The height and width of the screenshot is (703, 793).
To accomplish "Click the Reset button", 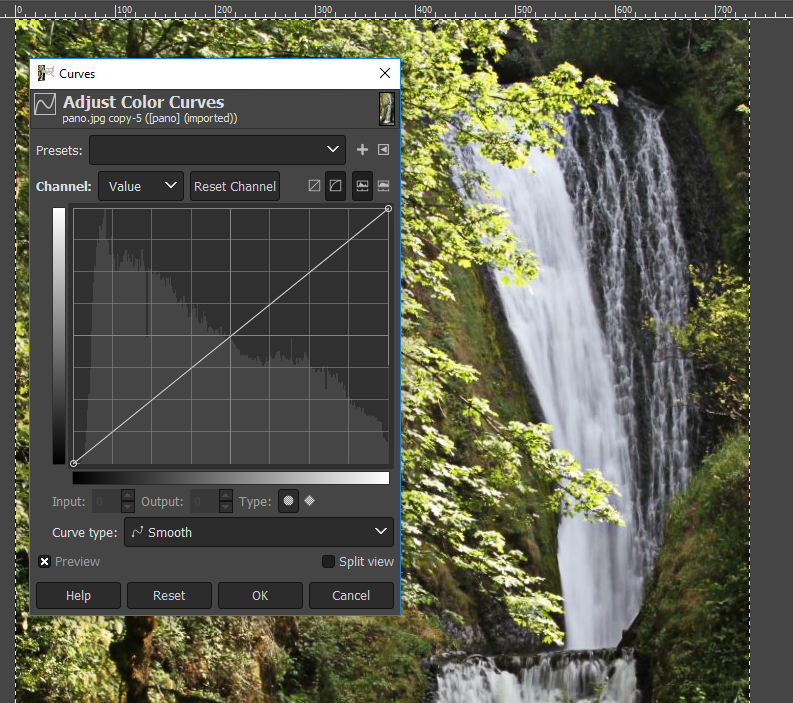I will tap(169, 595).
